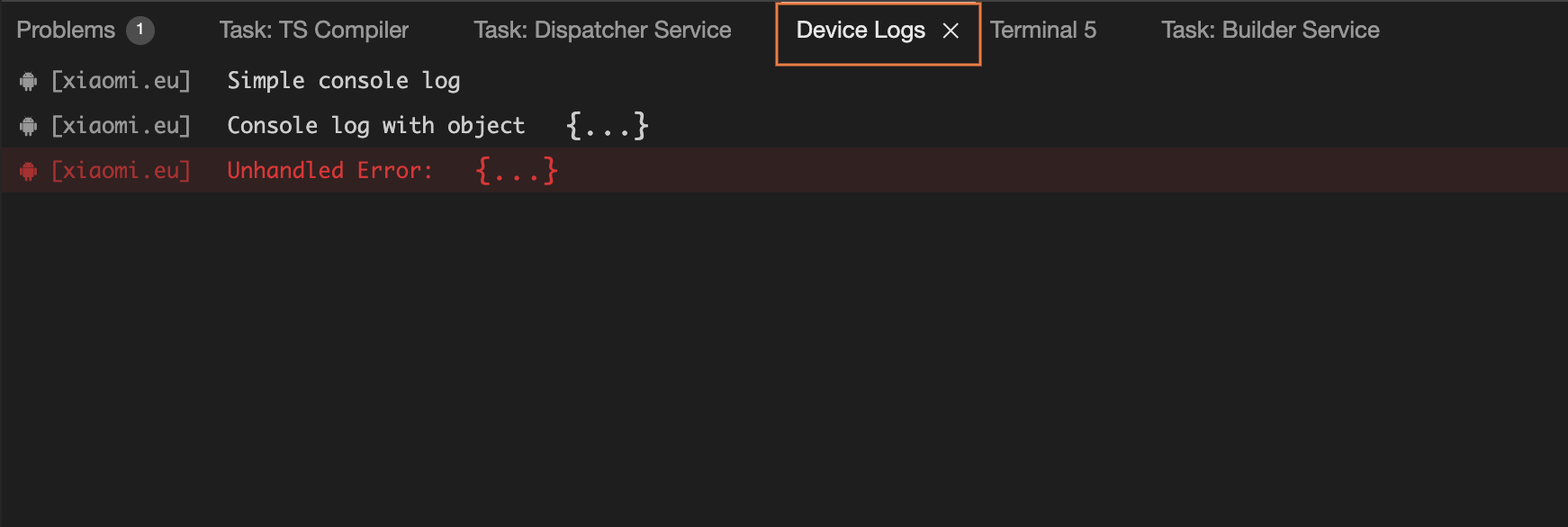This screenshot has width=1568, height=527.
Task: Select the Console log with object message text
Action: point(376,126)
